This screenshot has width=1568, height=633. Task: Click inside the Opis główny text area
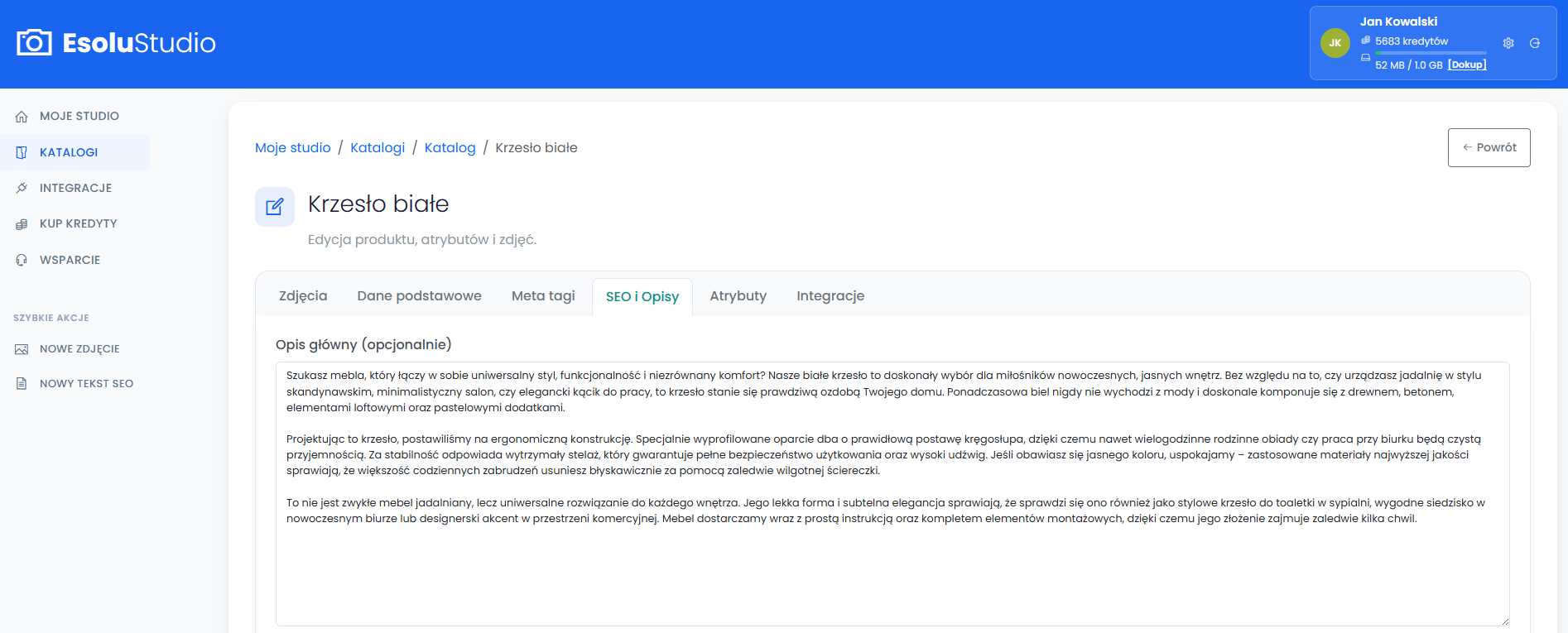[892, 493]
